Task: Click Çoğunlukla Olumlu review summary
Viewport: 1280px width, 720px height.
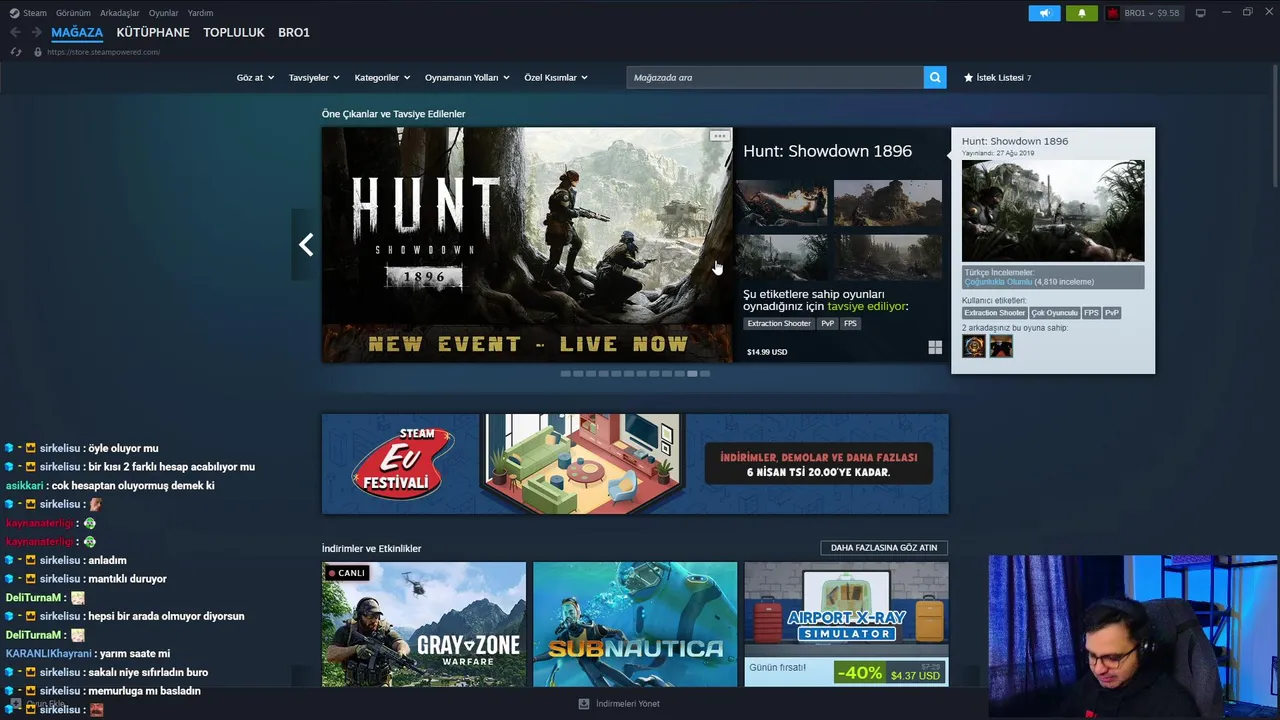Action: tap(997, 282)
